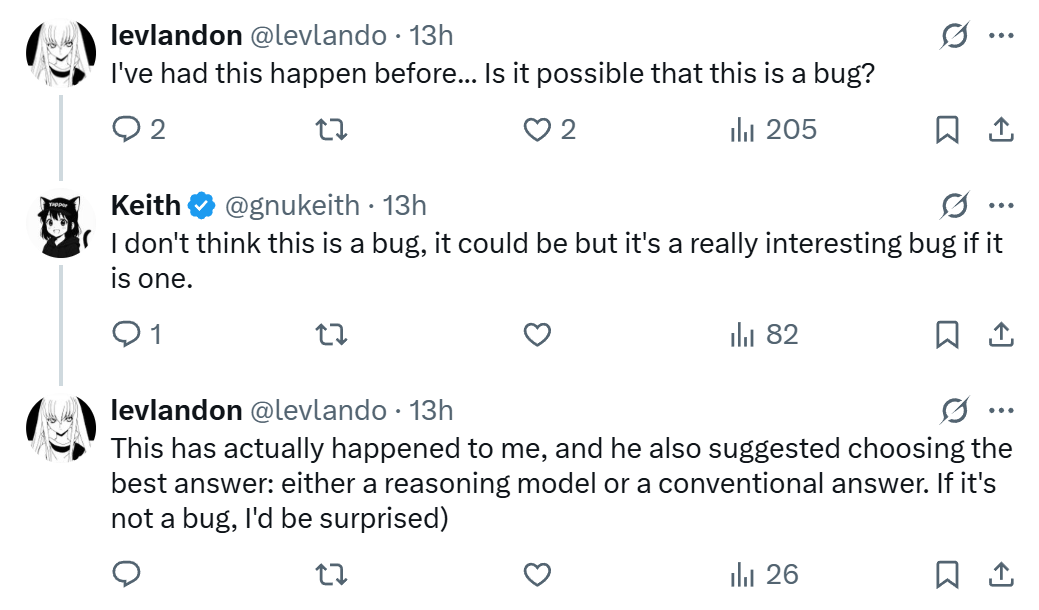Bookmark levlandon's first tweet
This screenshot has width=1039, height=610.
(x=946, y=130)
